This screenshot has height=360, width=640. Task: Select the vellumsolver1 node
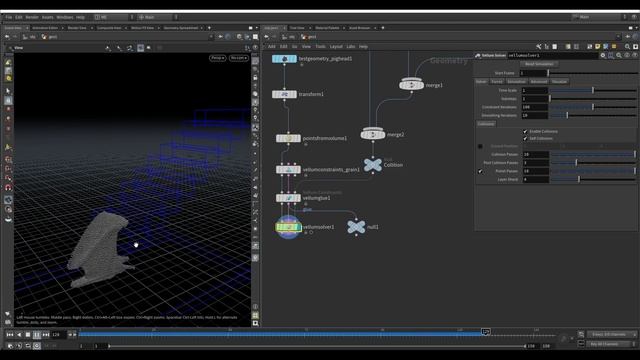coord(288,227)
